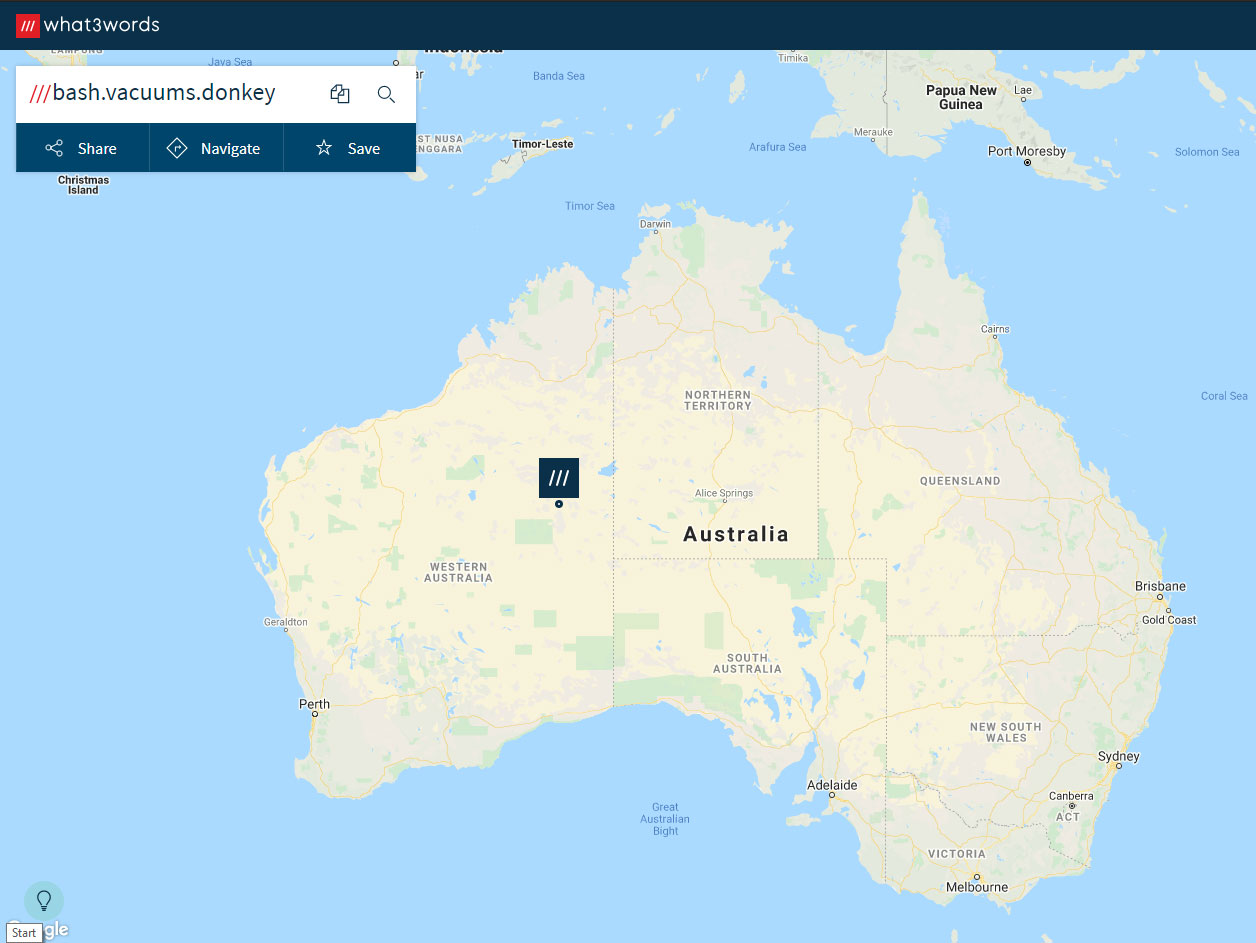Screen dimensions: 1256x943
Task: Click the share icon
Action: pos(54,148)
